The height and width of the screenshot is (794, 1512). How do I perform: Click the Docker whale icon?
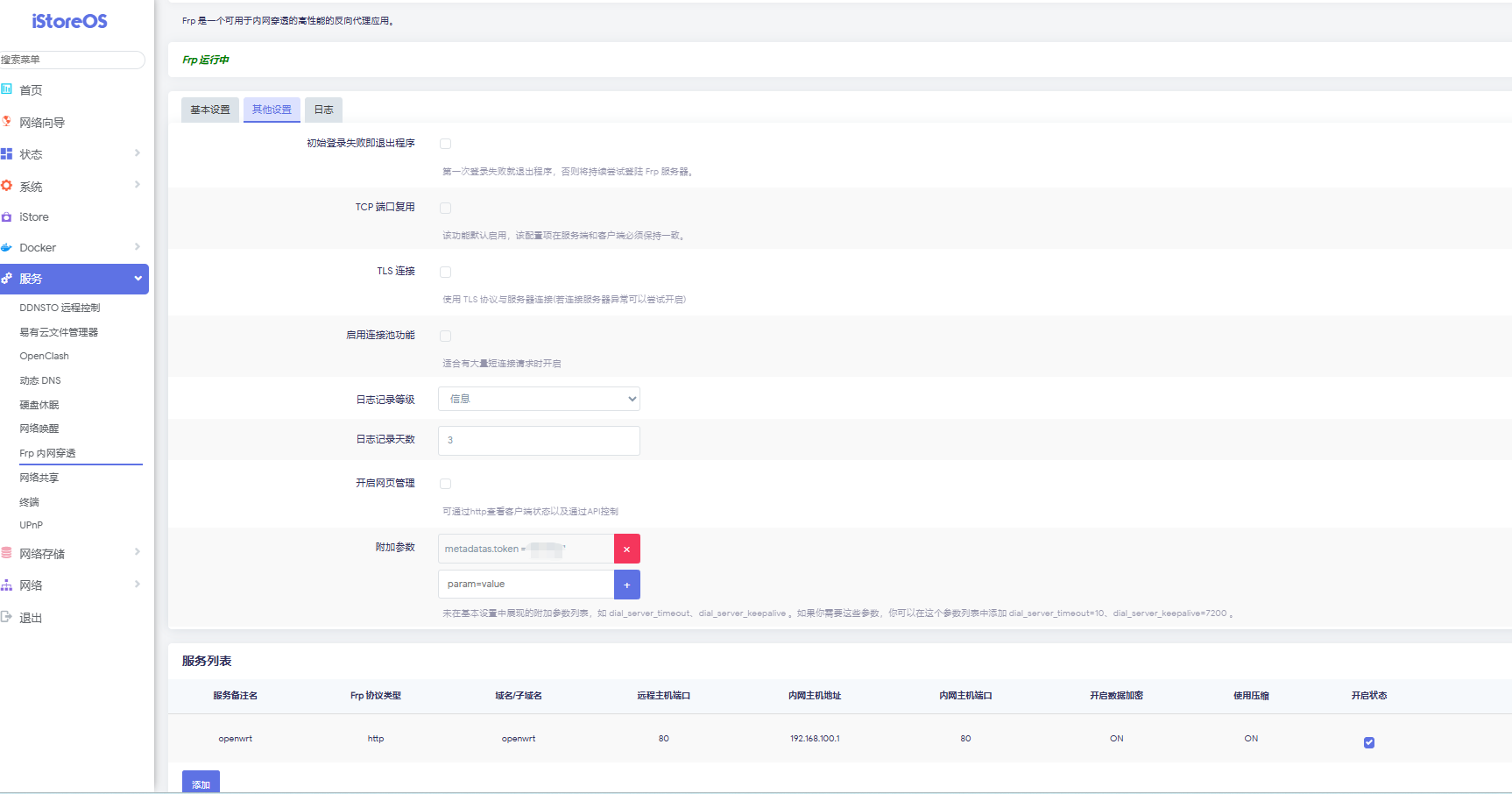click(x=7, y=248)
